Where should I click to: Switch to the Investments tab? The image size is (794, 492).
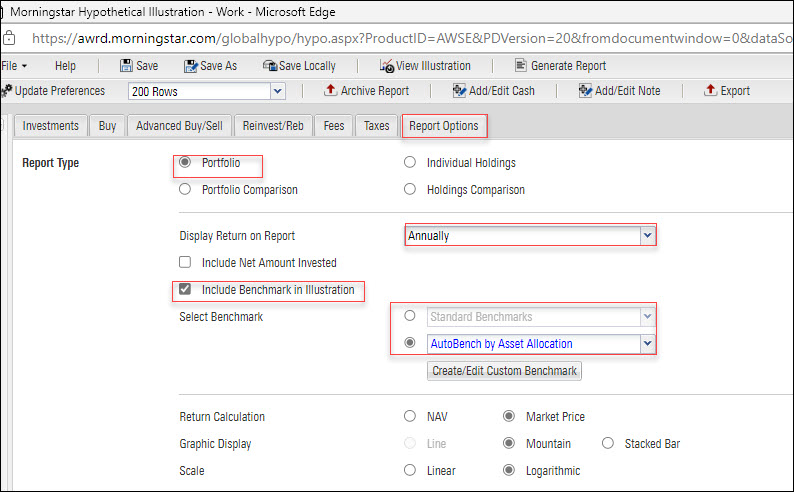click(x=51, y=126)
